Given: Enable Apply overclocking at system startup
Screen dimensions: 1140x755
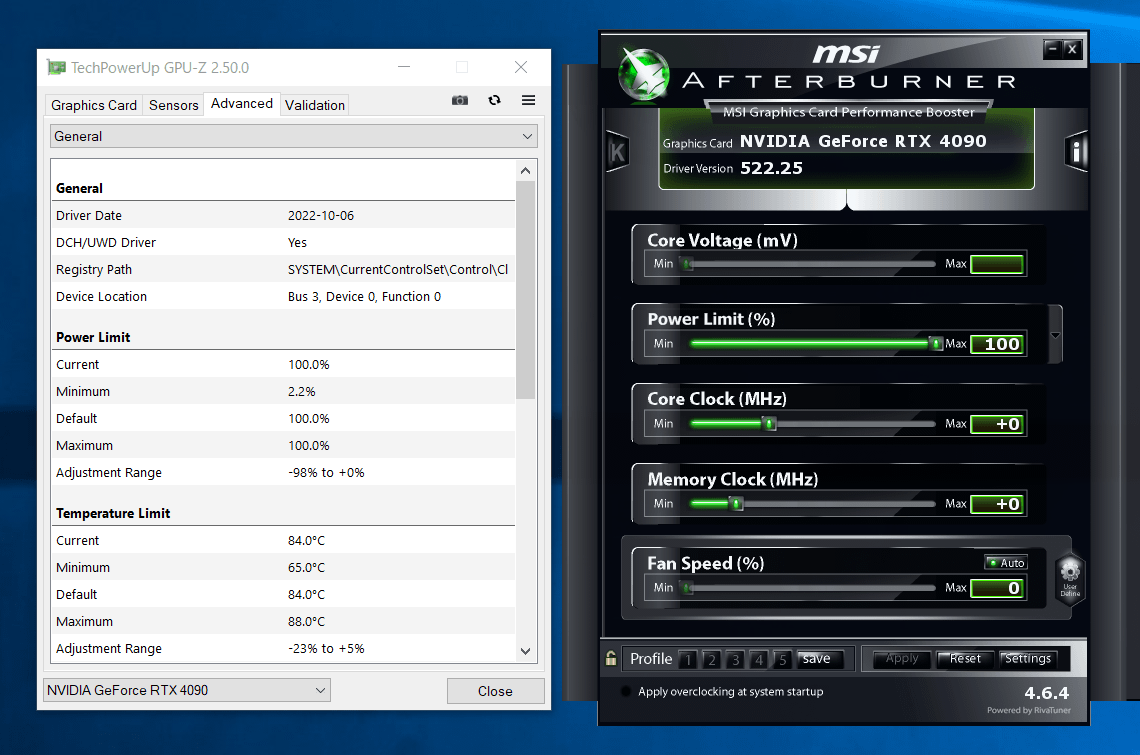Looking at the screenshot, I should click(x=626, y=691).
